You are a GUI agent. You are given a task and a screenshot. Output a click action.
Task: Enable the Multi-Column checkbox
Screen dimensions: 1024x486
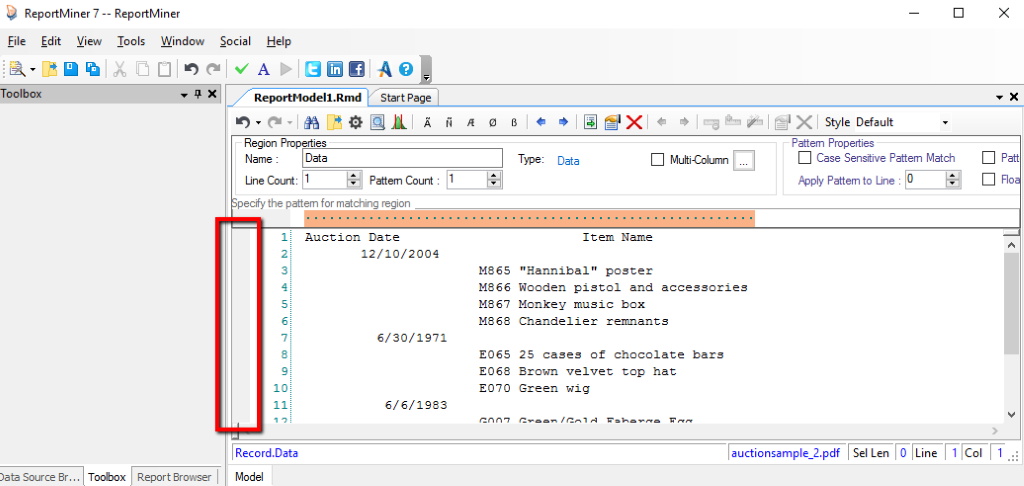[657, 160]
